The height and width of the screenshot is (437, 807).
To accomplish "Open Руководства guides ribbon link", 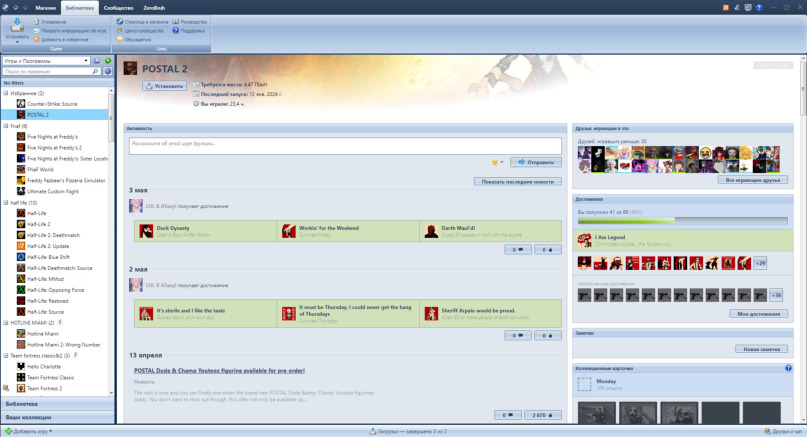I will (x=189, y=22).
